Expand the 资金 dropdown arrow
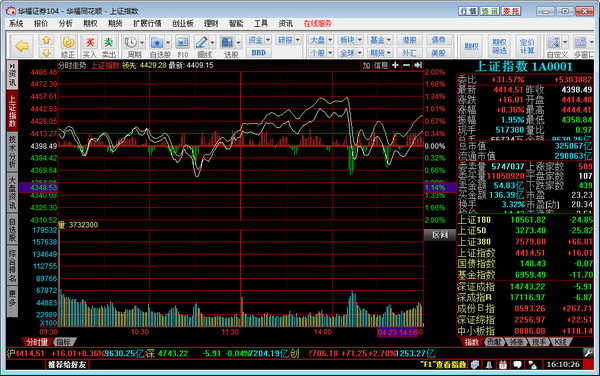The image size is (600, 376). 268,40
